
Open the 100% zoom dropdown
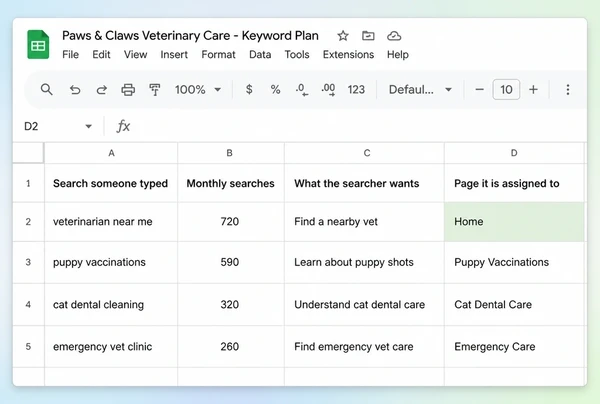[x=198, y=90]
